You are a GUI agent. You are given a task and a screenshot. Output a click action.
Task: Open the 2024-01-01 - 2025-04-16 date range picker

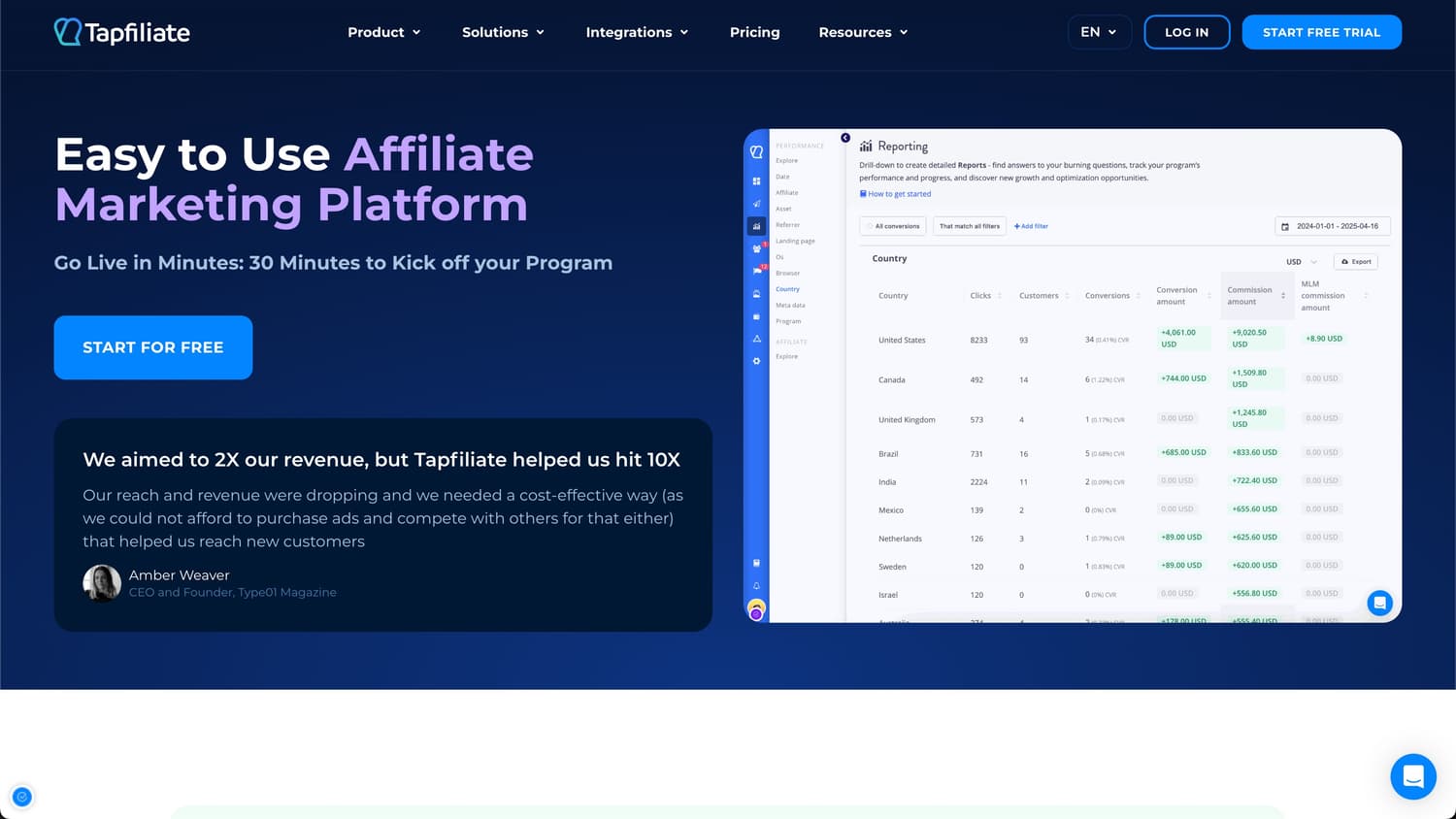(1333, 226)
